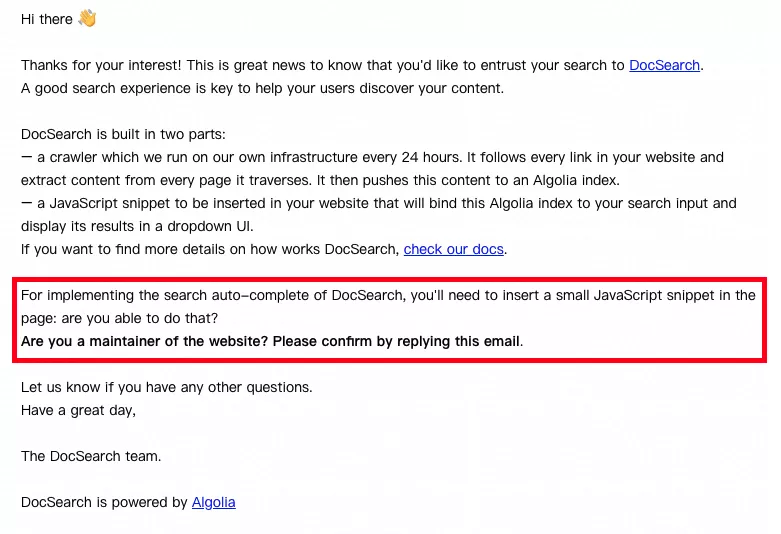This screenshot has width=781, height=534.
Task: Click the "DocSearch is powered by" text
Action: (x=104, y=502)
